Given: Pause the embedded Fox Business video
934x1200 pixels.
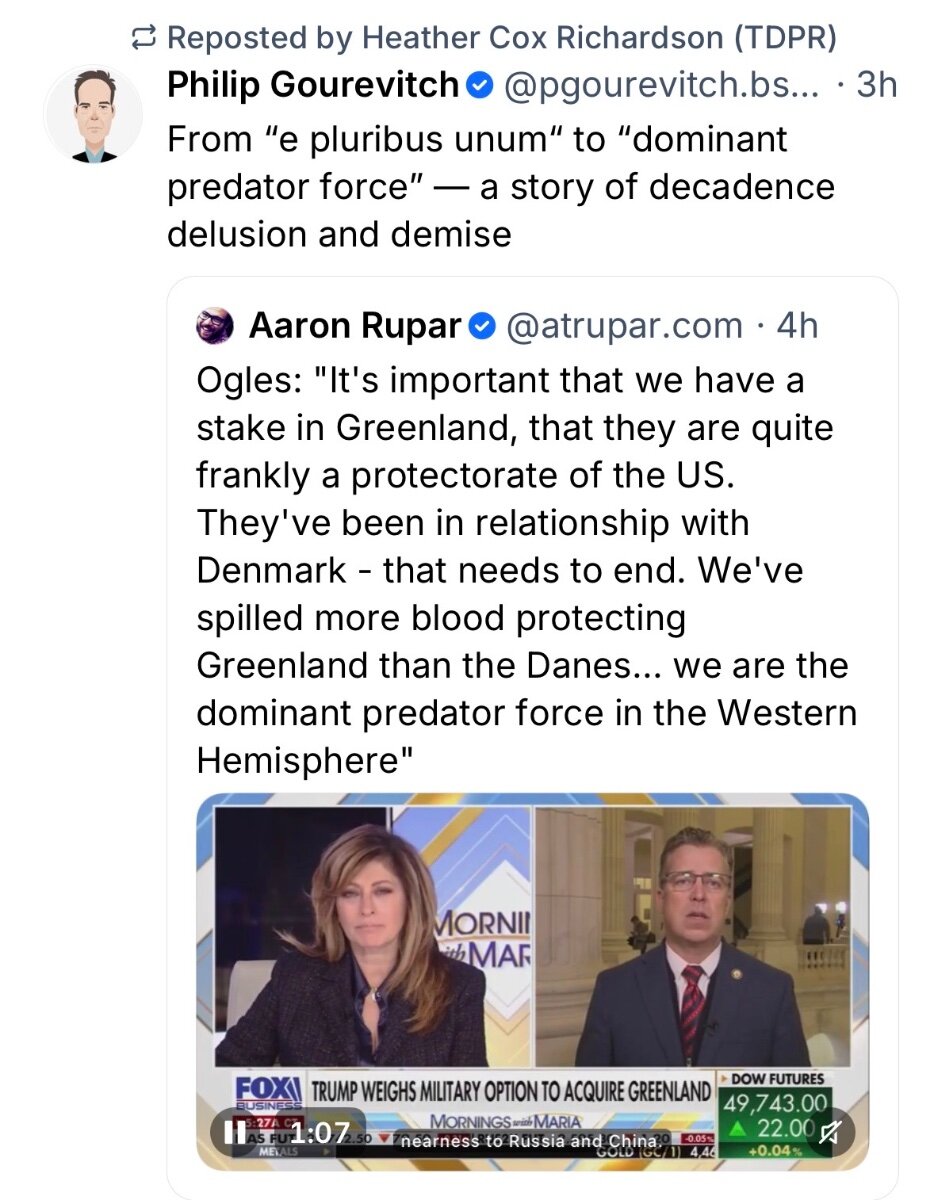Looking at the screenshot, I should click(x=234, y=1132).
